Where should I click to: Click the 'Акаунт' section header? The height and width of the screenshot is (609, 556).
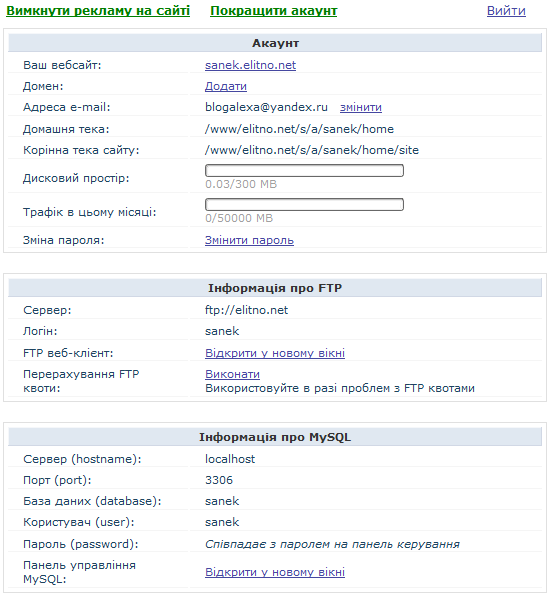[x=275, y=43]
